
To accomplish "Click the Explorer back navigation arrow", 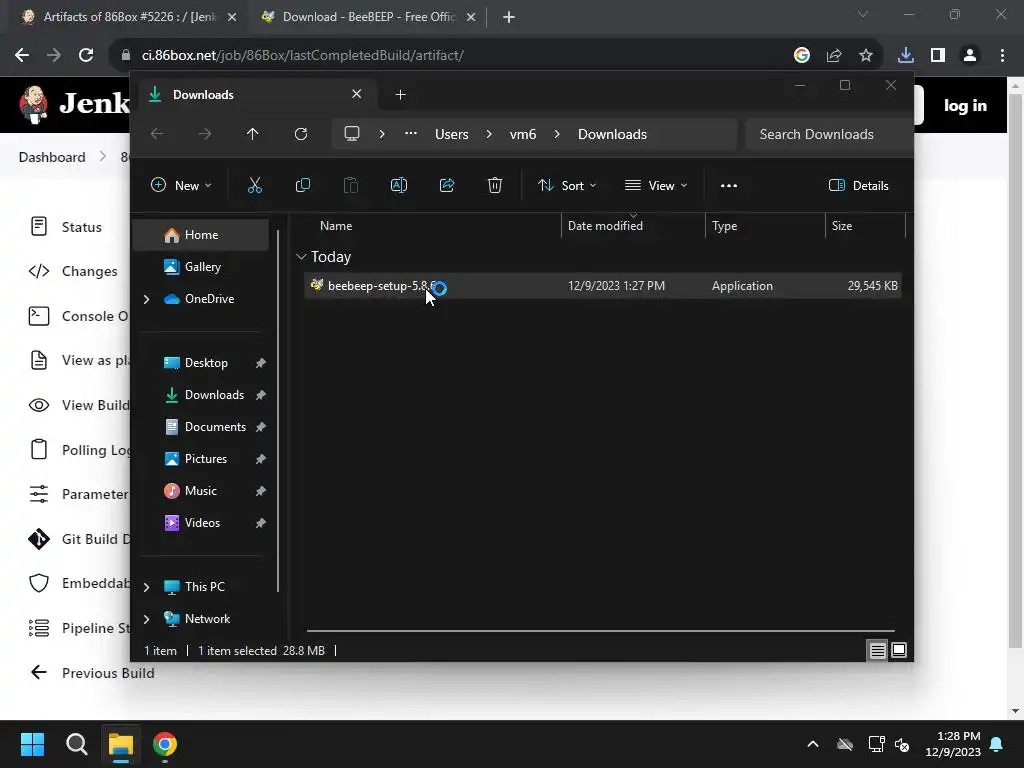I will pyautogui.click(x=157, y=134).
